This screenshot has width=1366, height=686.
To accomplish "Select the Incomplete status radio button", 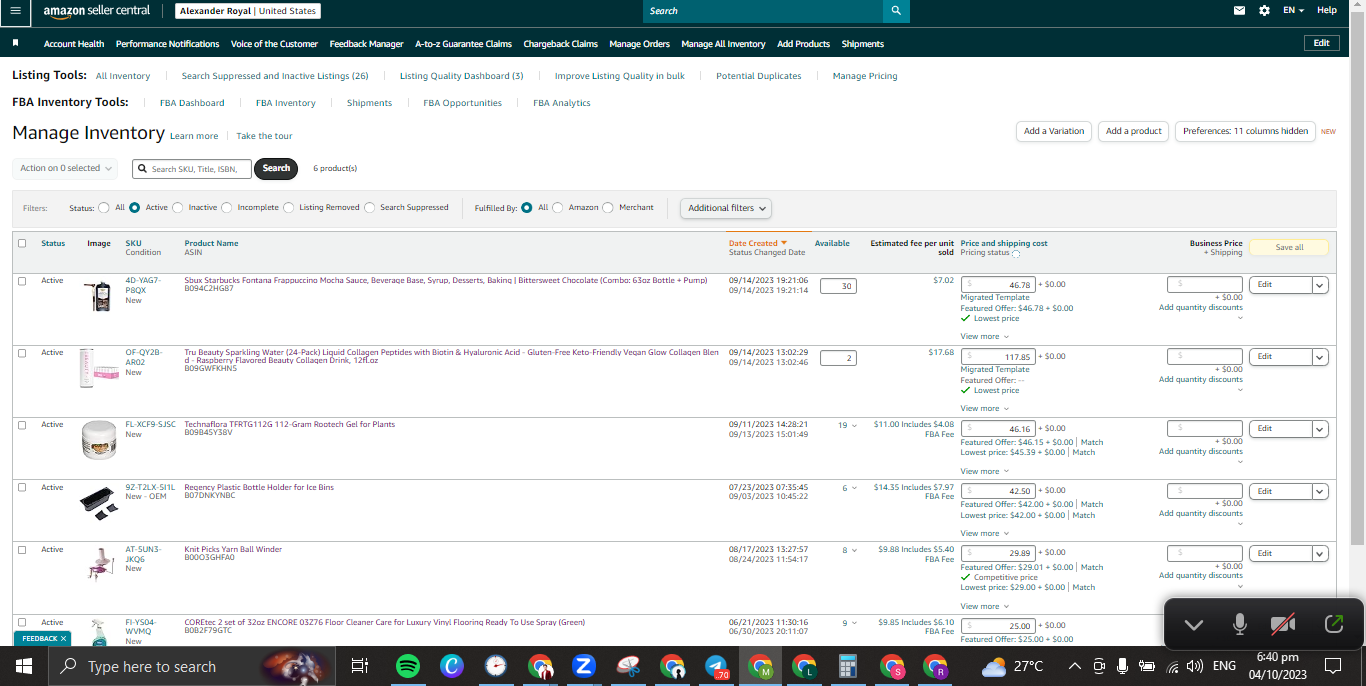I will [x=227, y=208].
